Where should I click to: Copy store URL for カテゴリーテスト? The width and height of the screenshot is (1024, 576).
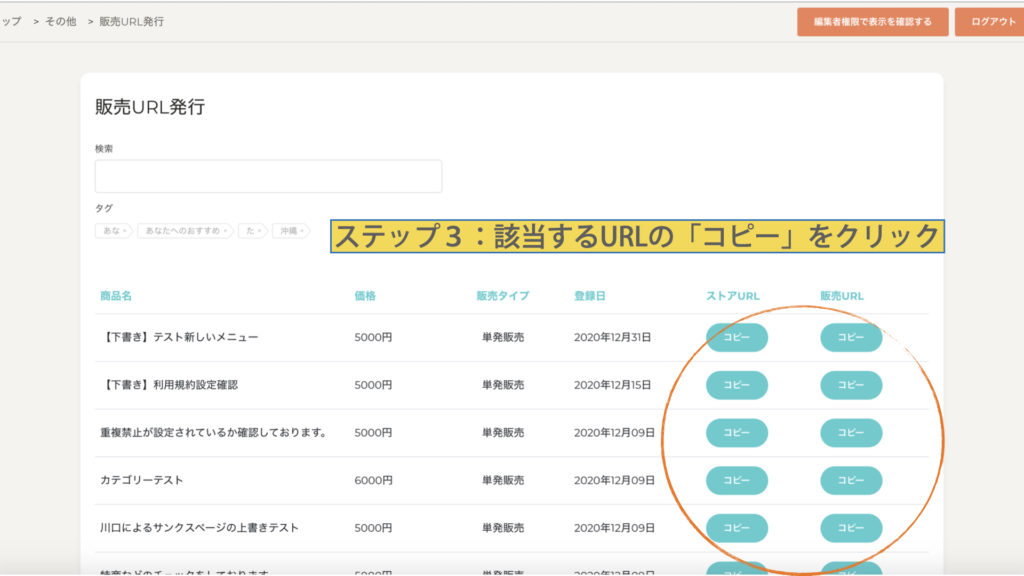pyautogui.click(x=736, y=480)
